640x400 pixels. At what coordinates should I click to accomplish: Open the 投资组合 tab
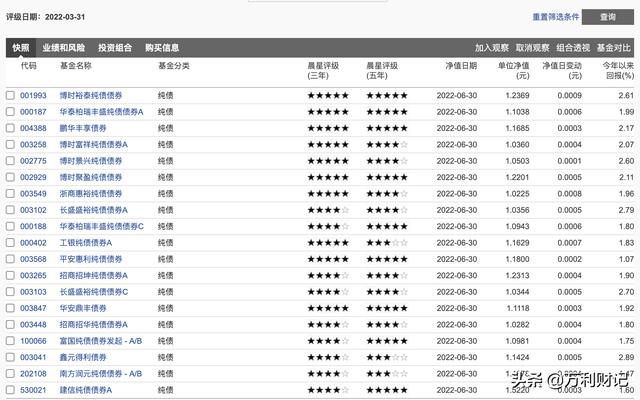pos(115,48)
